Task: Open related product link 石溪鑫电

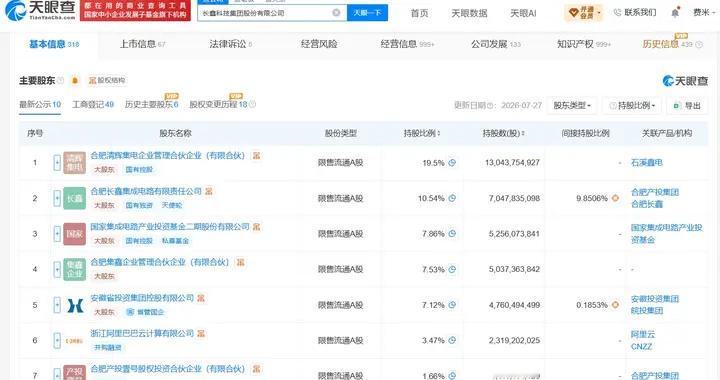Action: pyautogui.click(x=647, y=162)
